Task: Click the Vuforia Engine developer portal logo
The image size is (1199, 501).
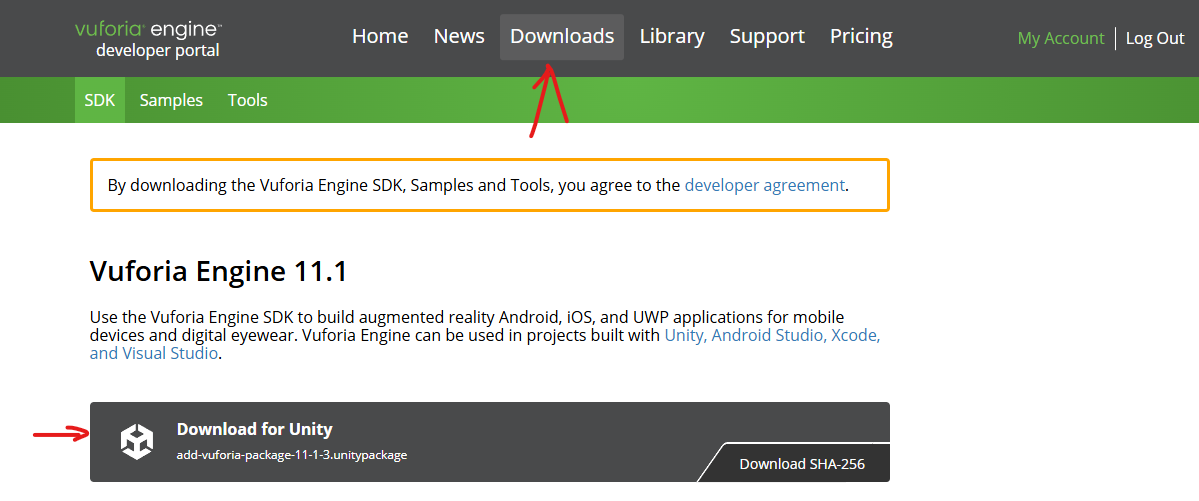Action: [x=148, y=39]
